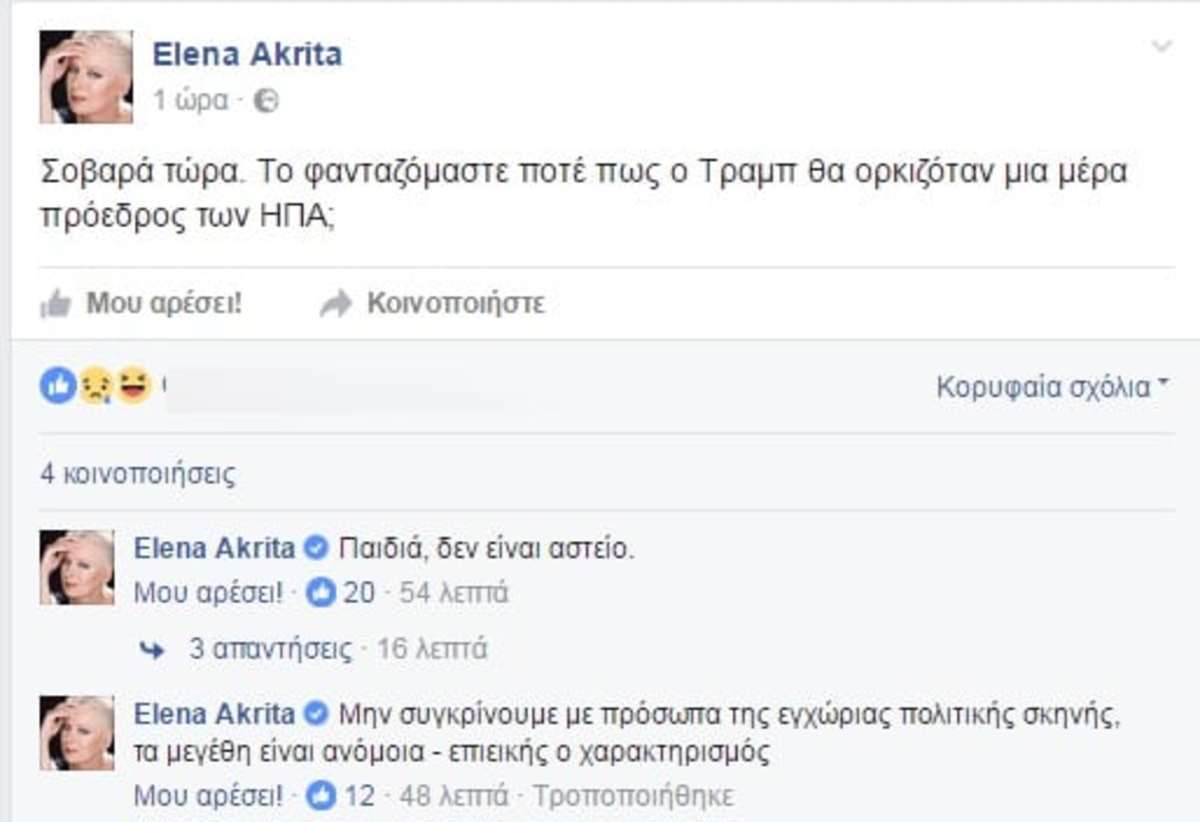This screenshot has width=1200, height=822.
Task: Click the share arrow icon beside Κοινοποιήστε
Action: point(336,303)
